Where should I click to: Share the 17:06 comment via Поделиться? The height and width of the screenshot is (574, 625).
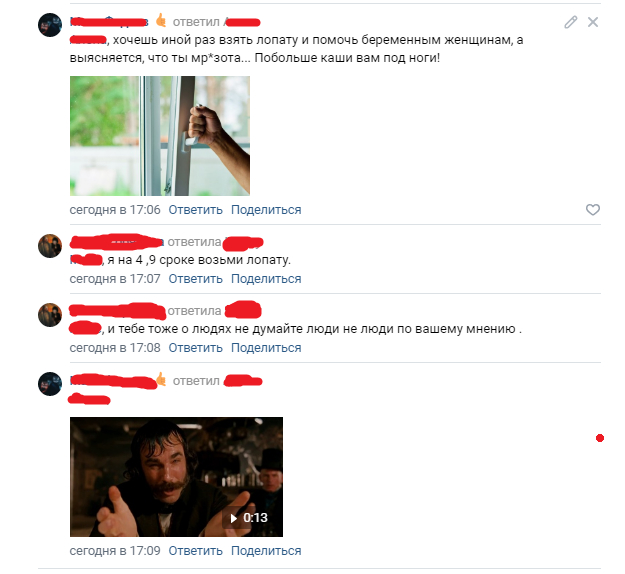pos(266,210)
